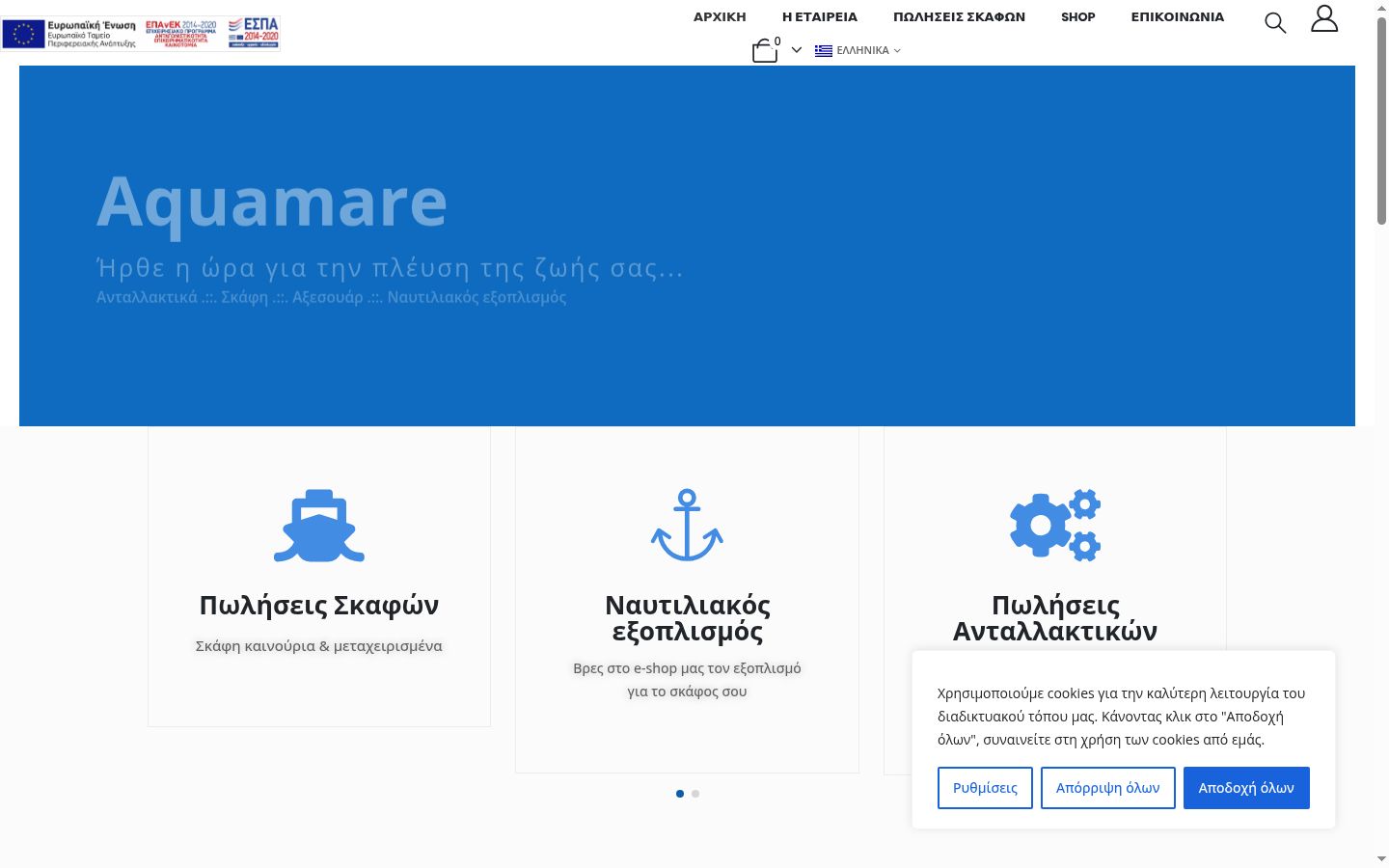Open the ΠΩΛΗΣΕΙΣ ΣΚΑΦΩΝ menu item

pos(959,16)
